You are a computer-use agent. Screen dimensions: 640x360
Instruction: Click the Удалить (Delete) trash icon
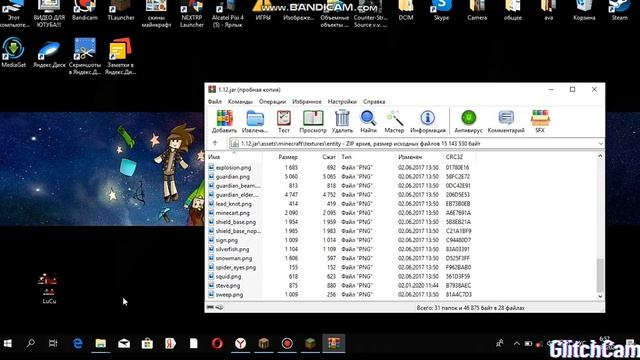(342, 121)
